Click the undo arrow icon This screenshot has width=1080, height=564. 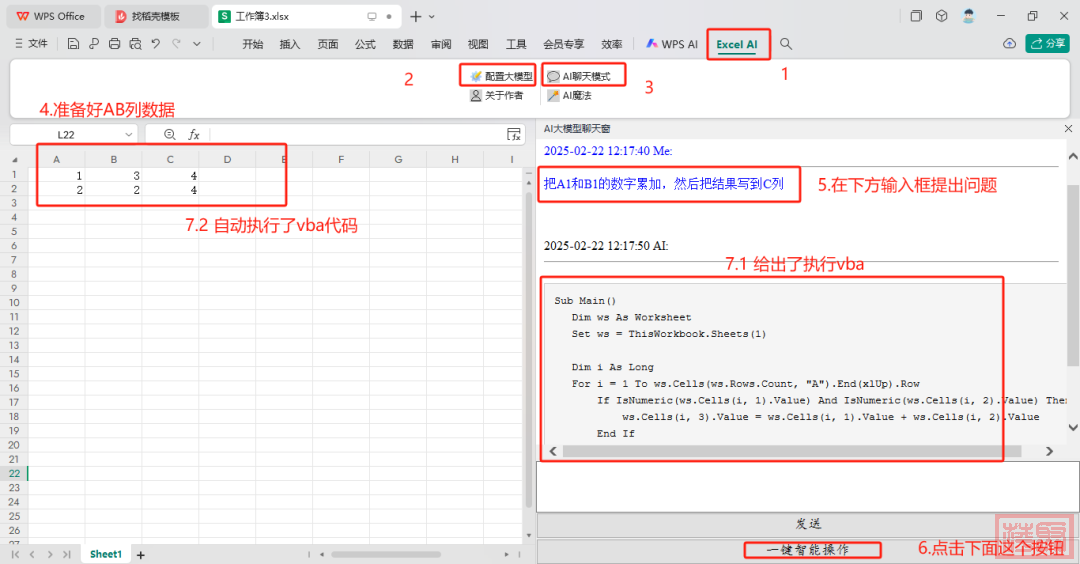[155, 44]
